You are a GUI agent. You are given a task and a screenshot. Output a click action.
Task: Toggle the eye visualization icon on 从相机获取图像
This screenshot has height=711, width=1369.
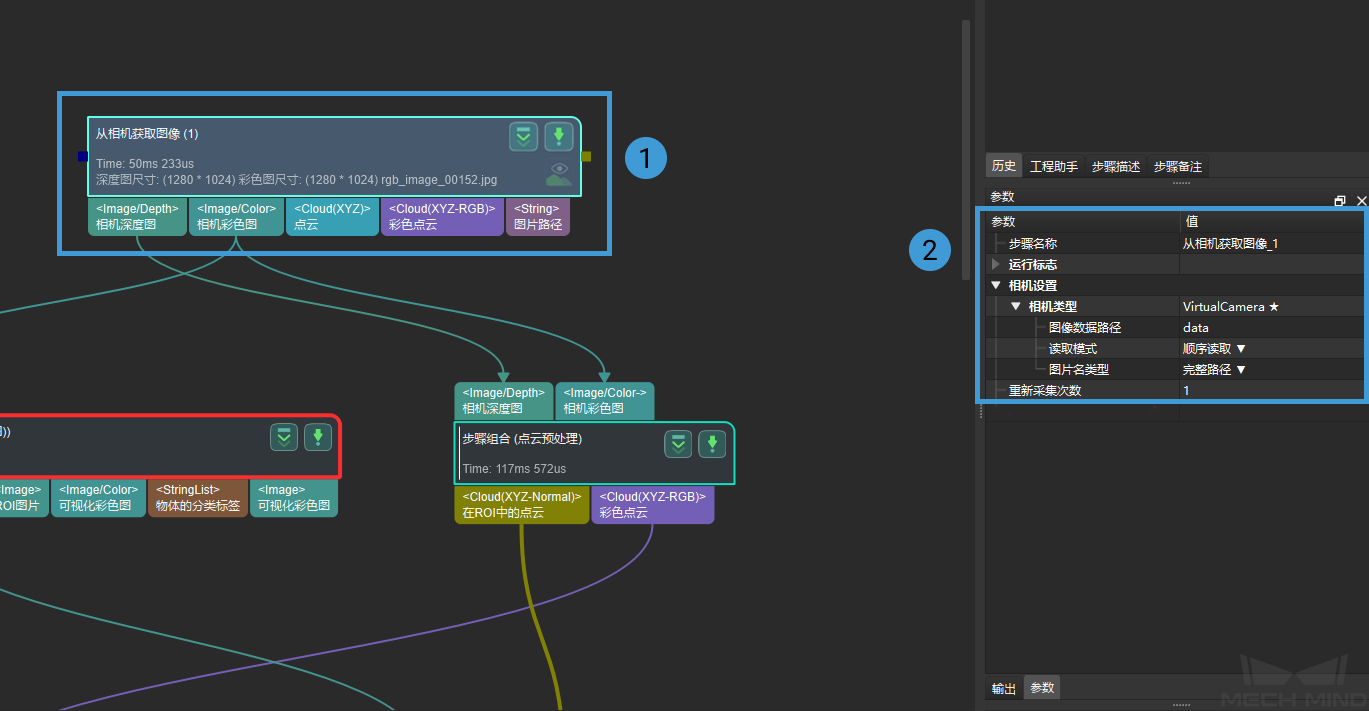(x=559, y=173)
